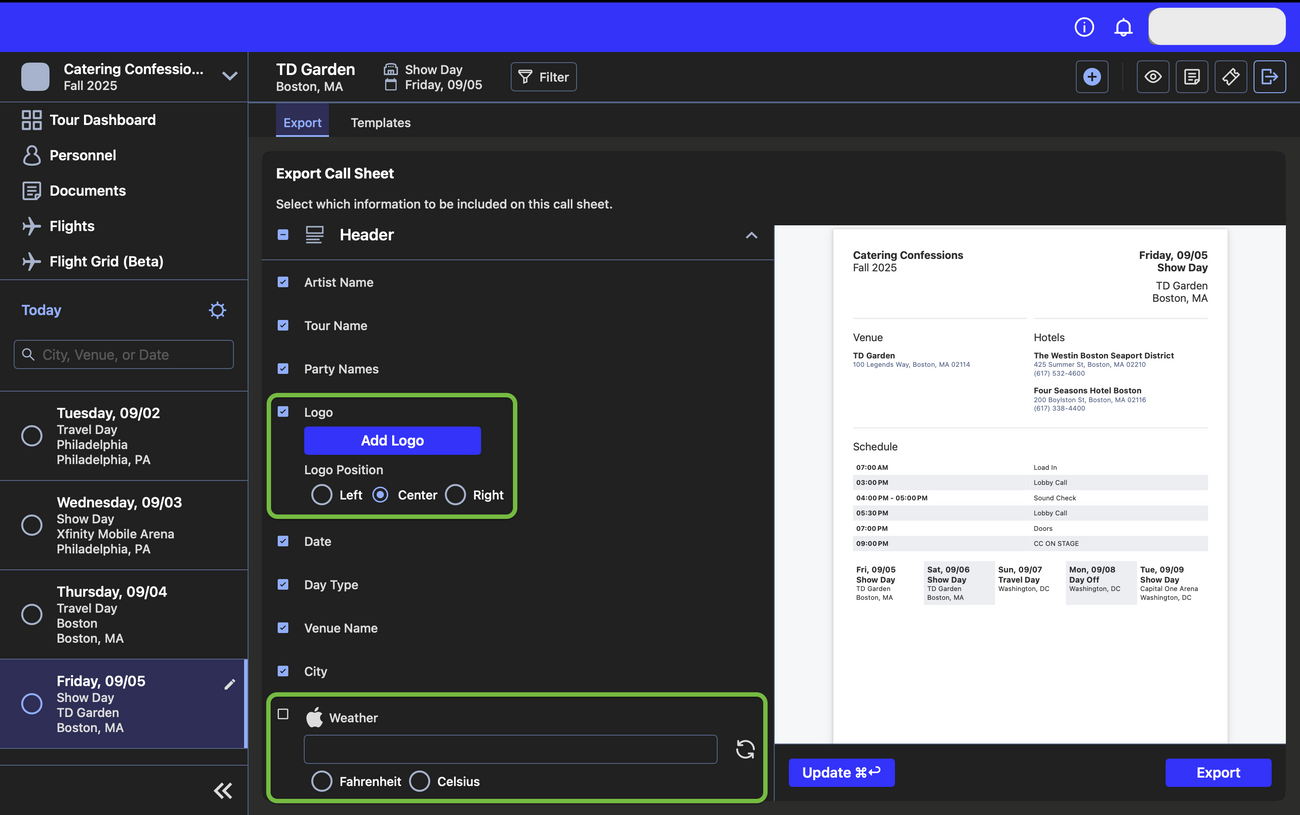
Task: Click the user account button top right
Action: click(1217, 27)
